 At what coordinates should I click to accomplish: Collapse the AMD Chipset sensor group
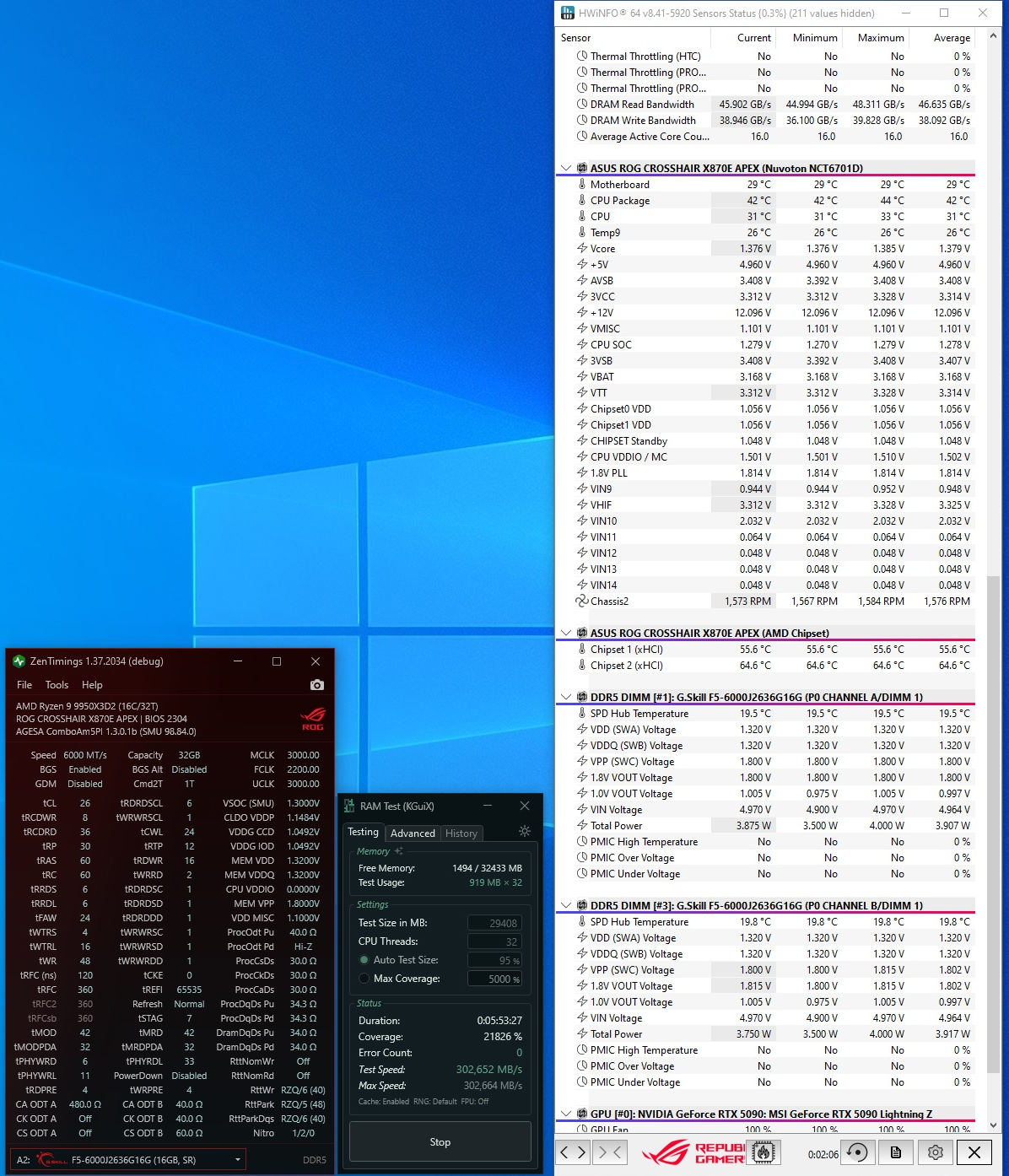[566, 634]
